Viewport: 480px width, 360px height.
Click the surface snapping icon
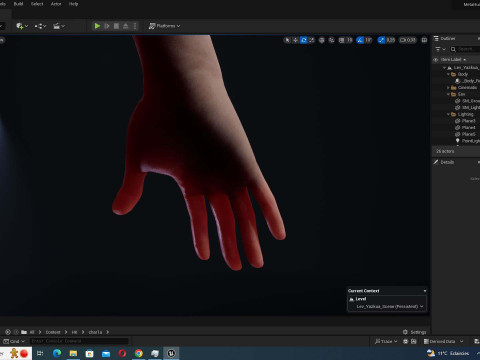tap(332, 40)
